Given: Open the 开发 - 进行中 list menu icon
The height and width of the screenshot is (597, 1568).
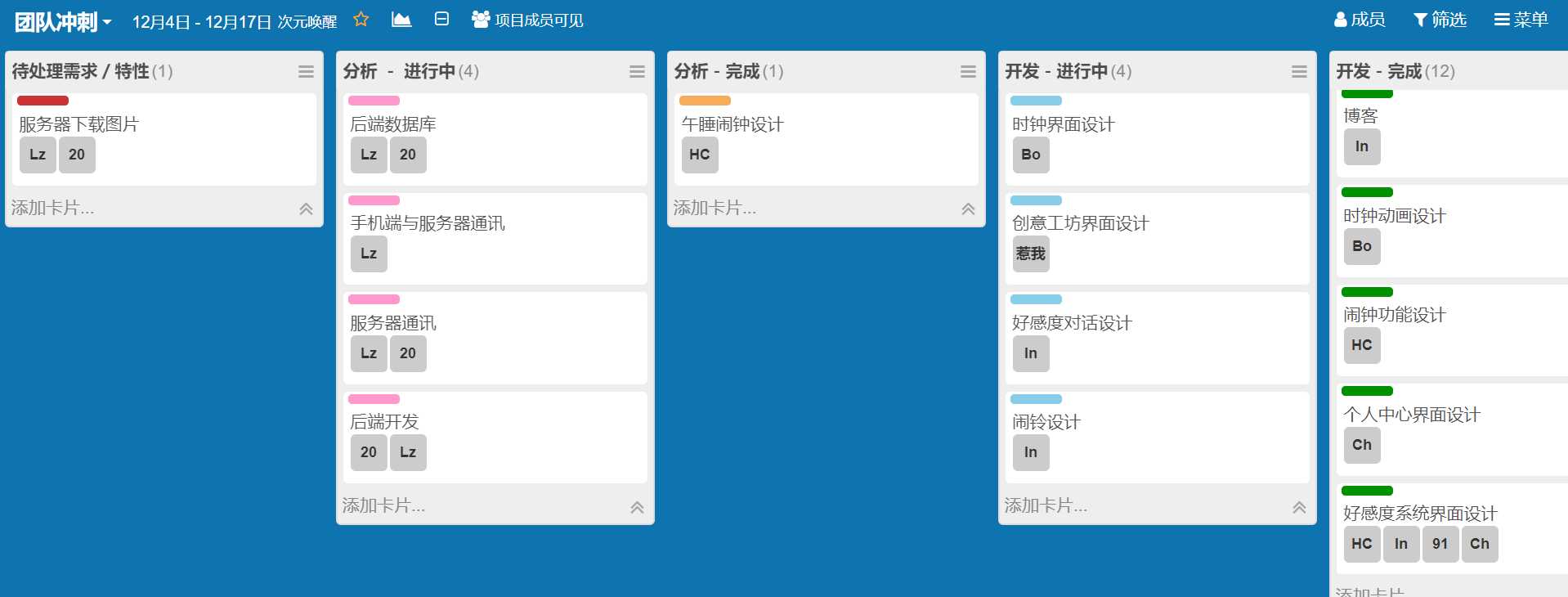Looking at the screenshot, I should coord(1299,72).
